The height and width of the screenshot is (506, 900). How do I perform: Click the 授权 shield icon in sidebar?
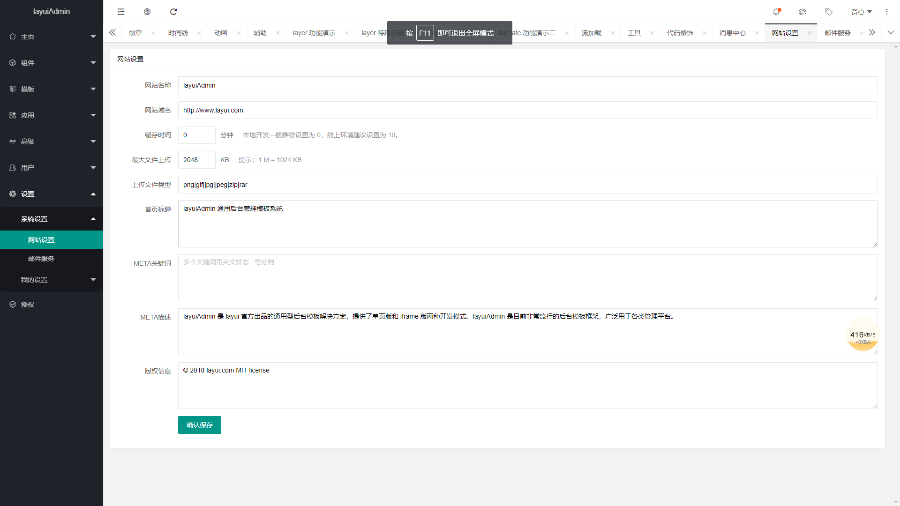13,305
